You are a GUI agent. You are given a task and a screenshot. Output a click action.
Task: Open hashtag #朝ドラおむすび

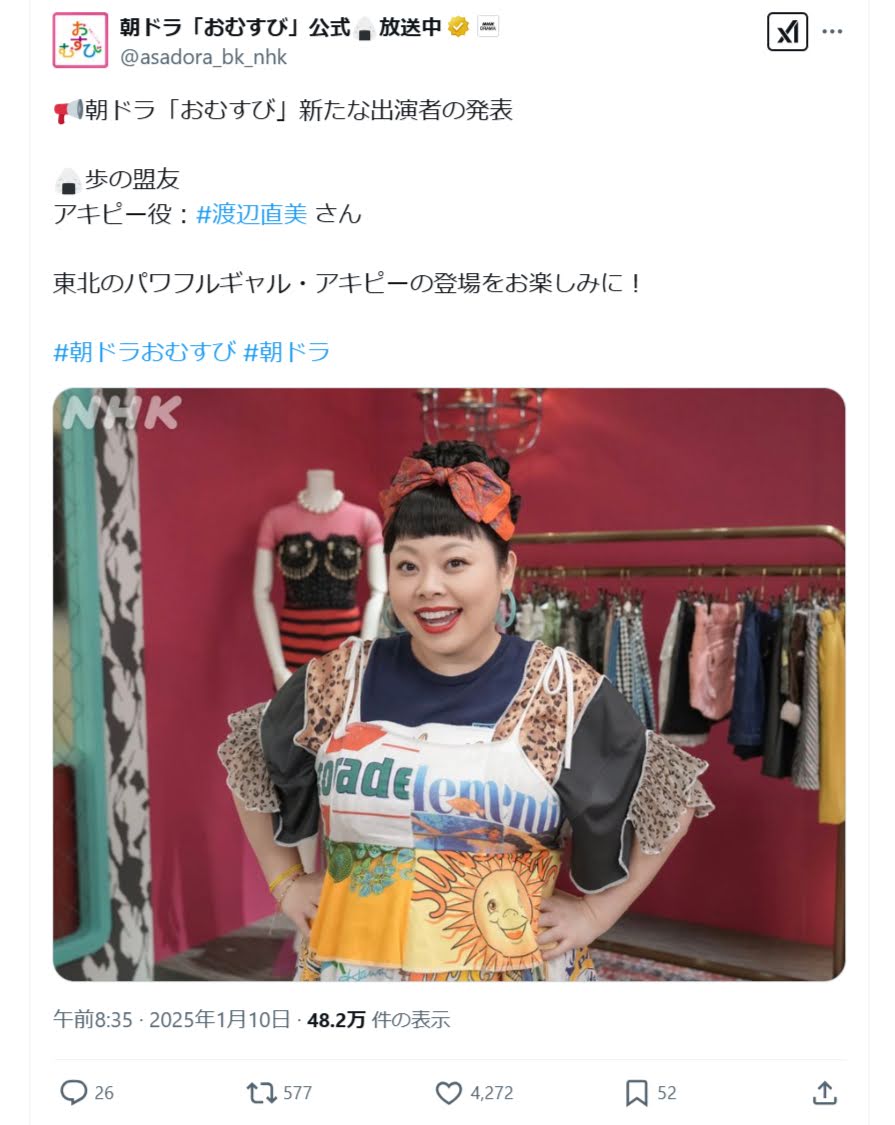pyautogui.click(x=144, y=352)
